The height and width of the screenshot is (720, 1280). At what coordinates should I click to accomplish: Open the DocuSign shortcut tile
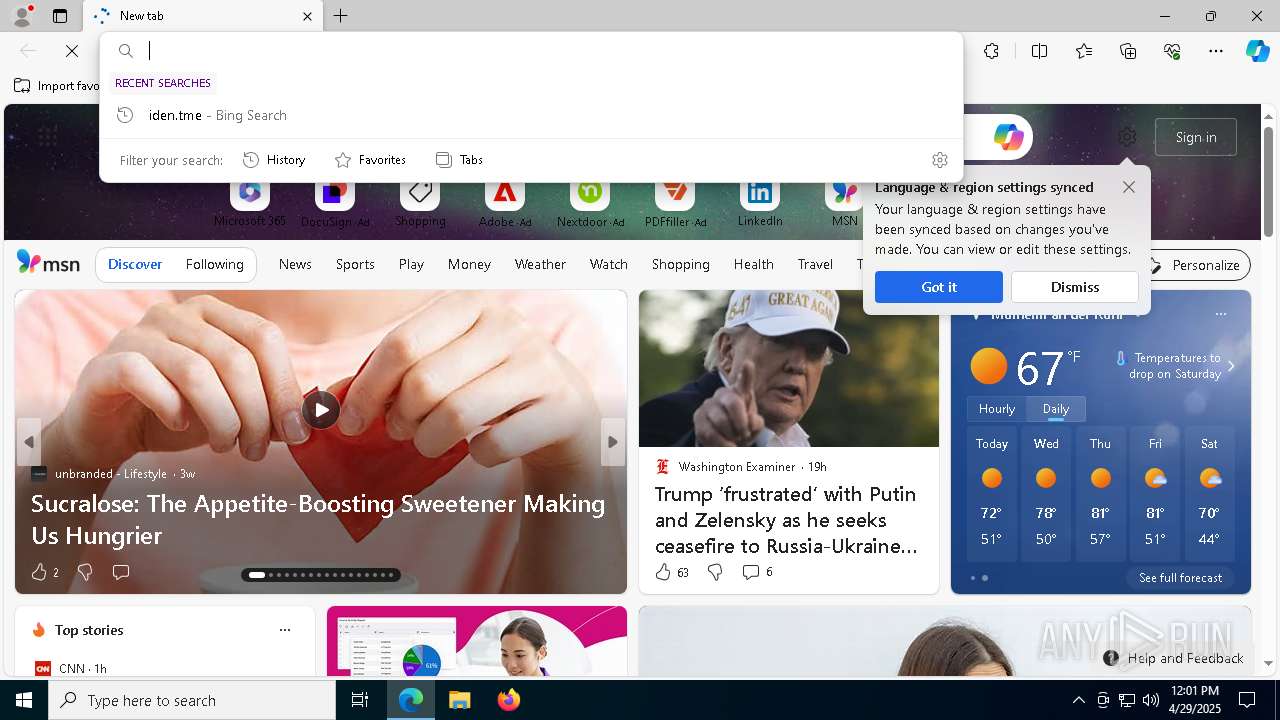[335, 204]
